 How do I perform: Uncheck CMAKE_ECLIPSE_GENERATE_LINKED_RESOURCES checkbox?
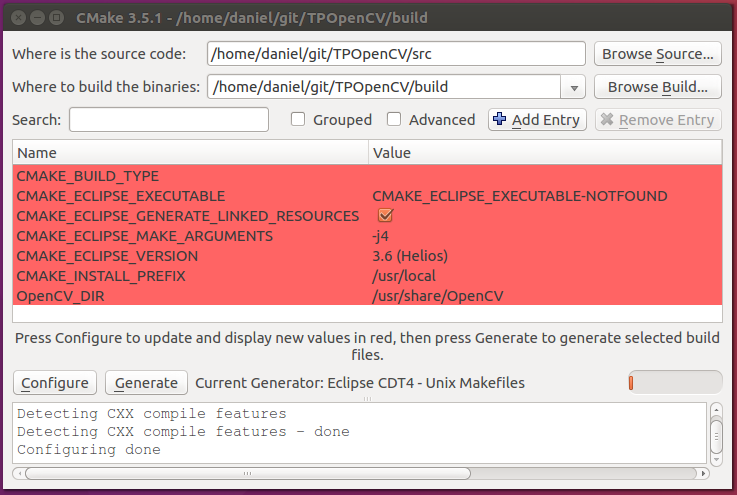385,216
